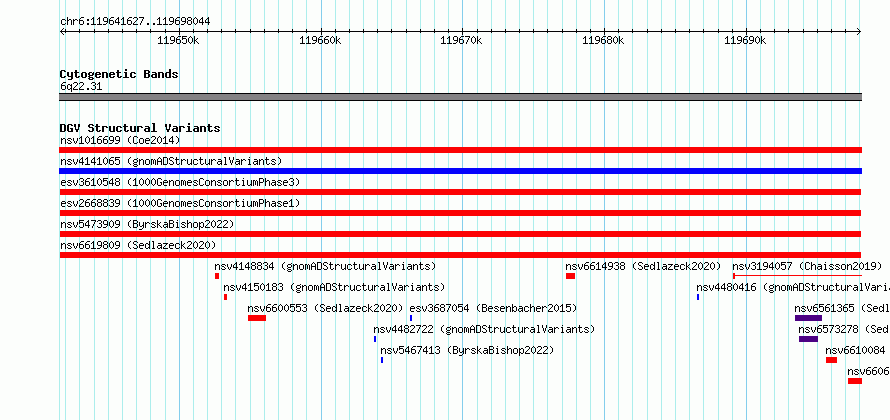
Task: Click the right arrowhead of the ruler
Action: pos(859,32)
